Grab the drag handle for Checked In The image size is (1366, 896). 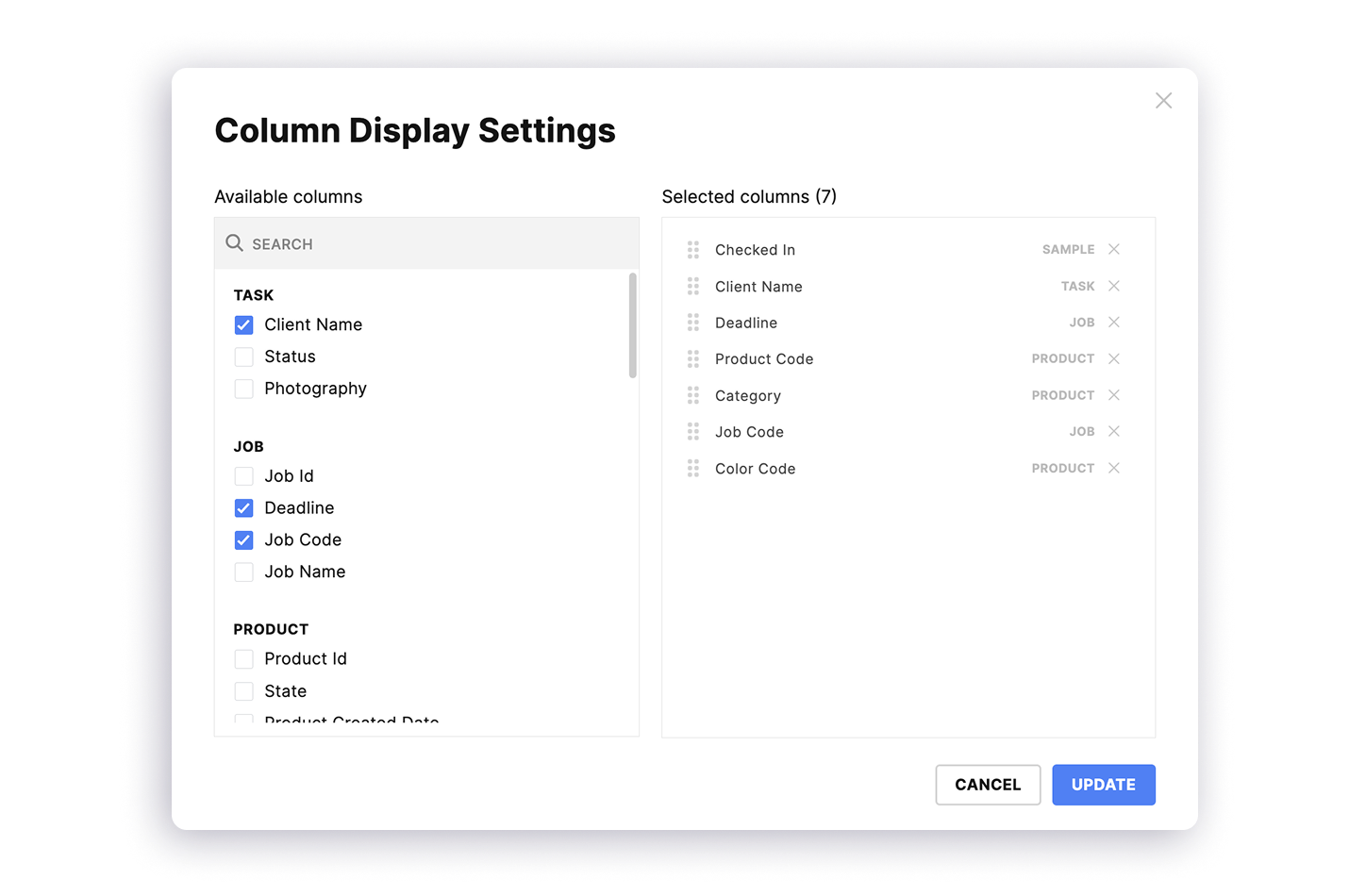point(693,250)
